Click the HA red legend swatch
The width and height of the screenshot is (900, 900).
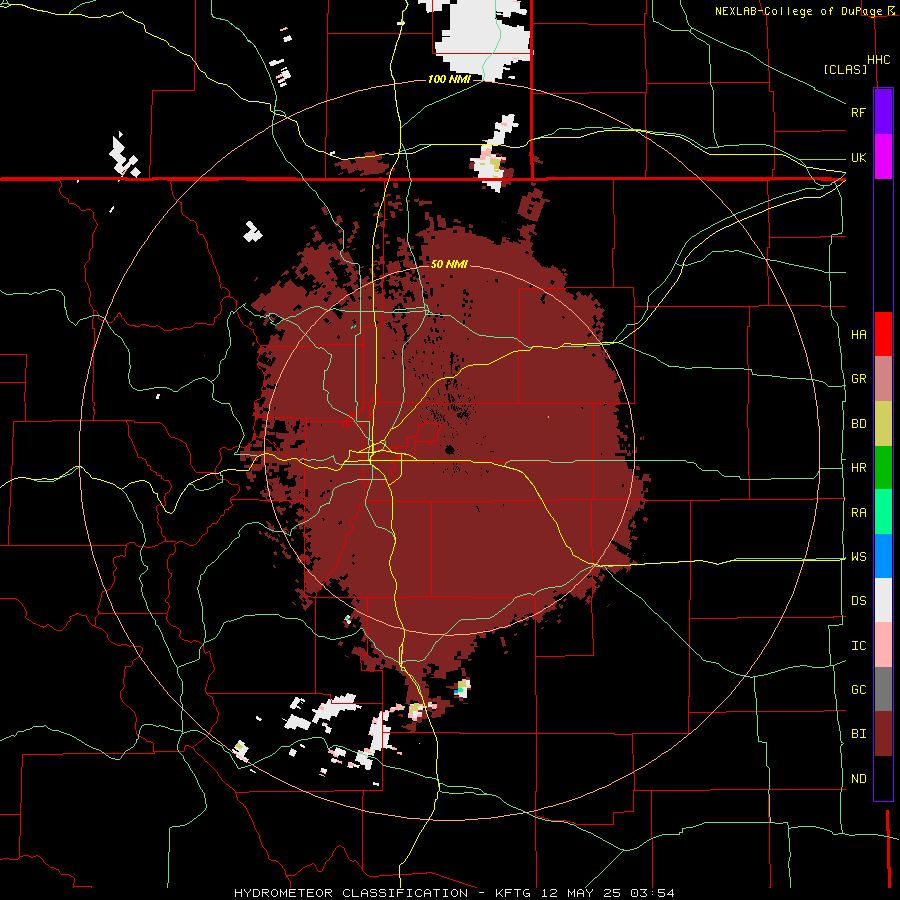click(x=883, y=334)
